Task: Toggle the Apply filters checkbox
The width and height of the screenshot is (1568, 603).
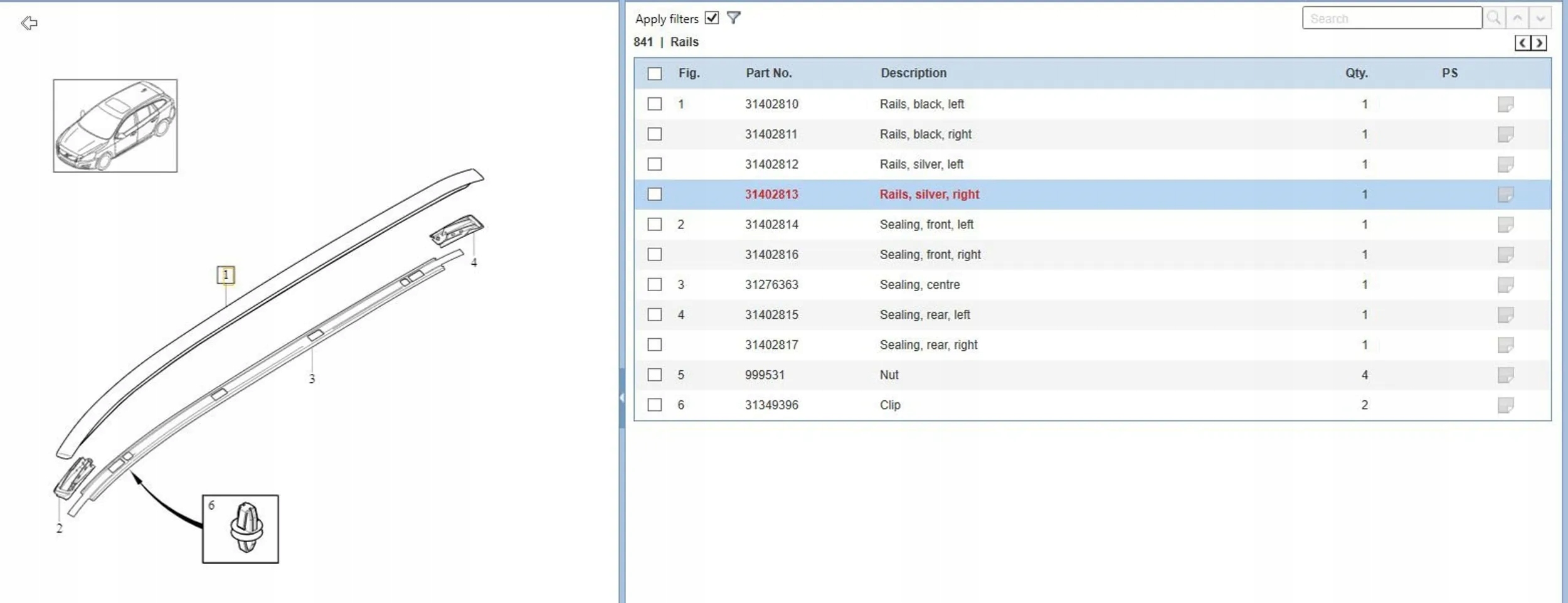Action: coord(711,18)
